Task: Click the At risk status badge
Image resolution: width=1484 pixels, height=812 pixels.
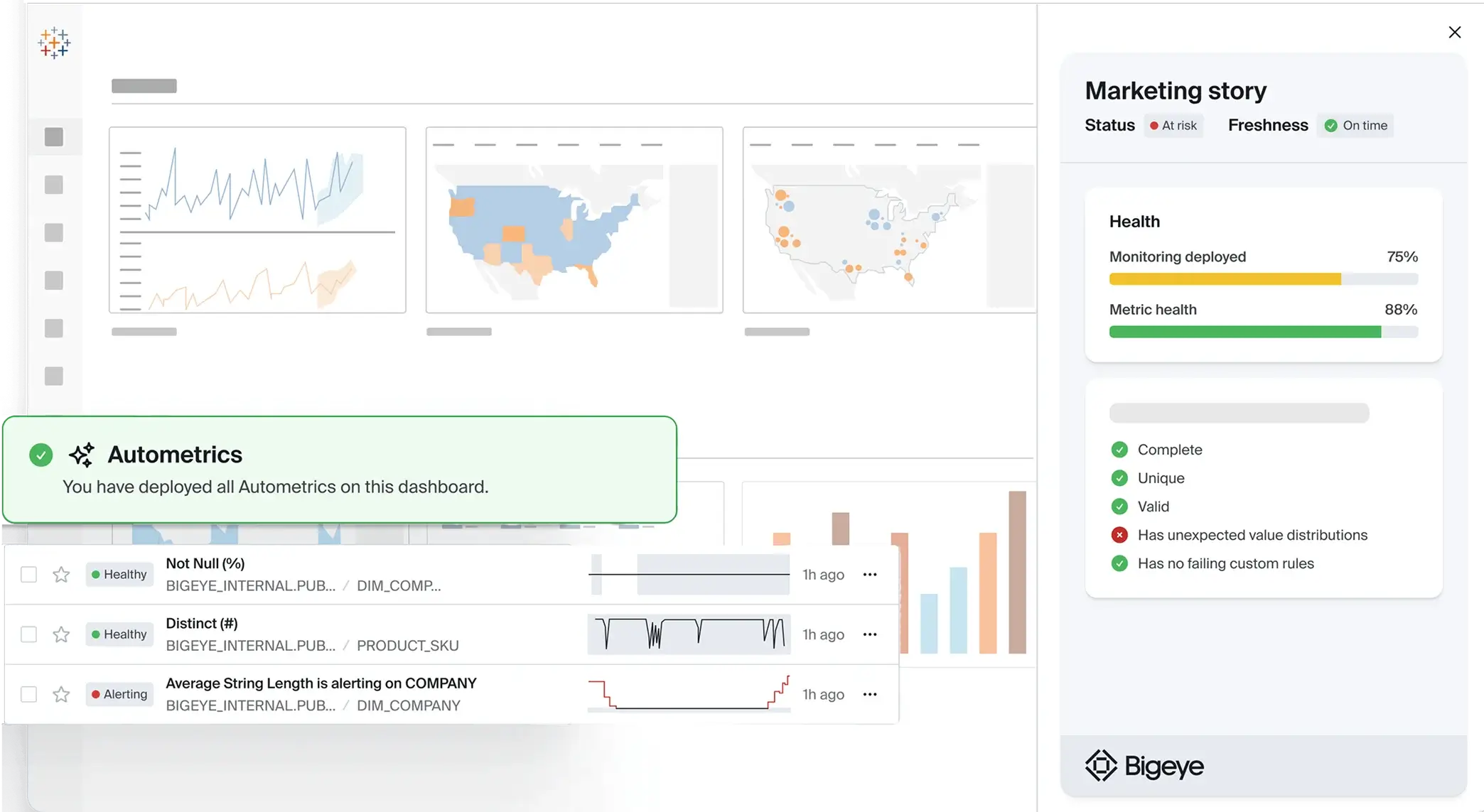Action: tap(1173, 126)
